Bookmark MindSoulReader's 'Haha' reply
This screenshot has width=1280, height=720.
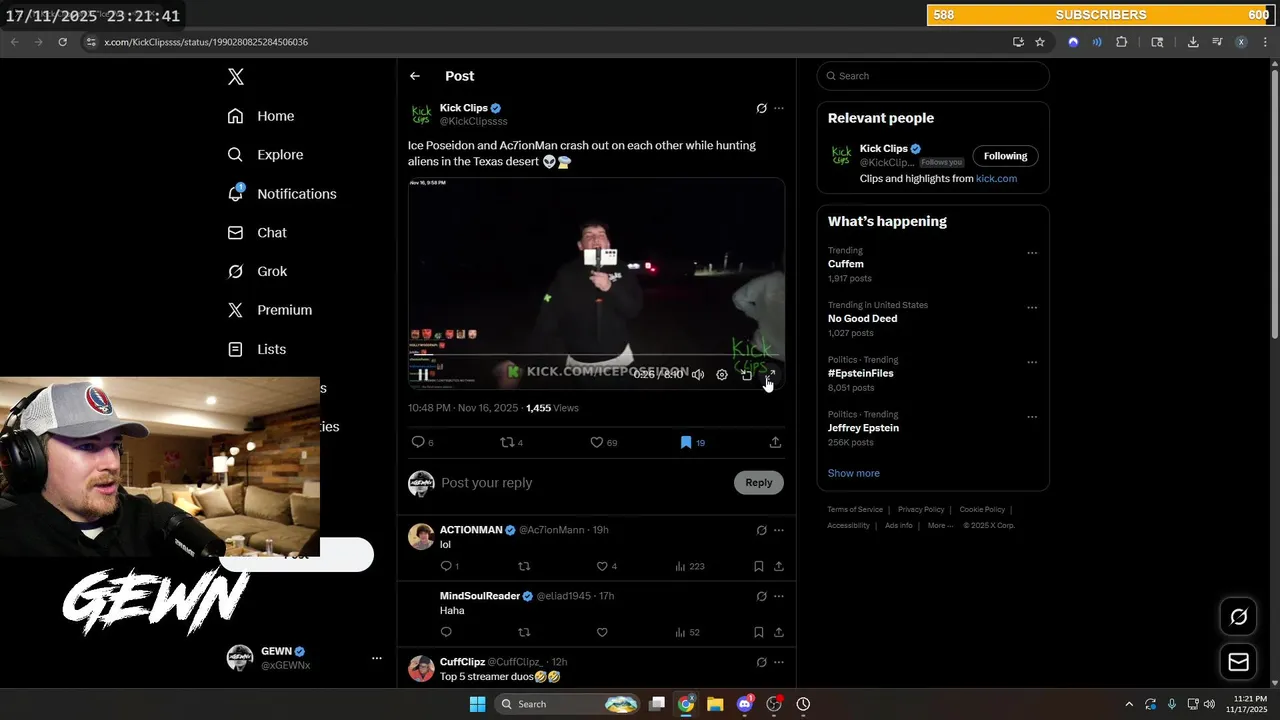[758, 632]
